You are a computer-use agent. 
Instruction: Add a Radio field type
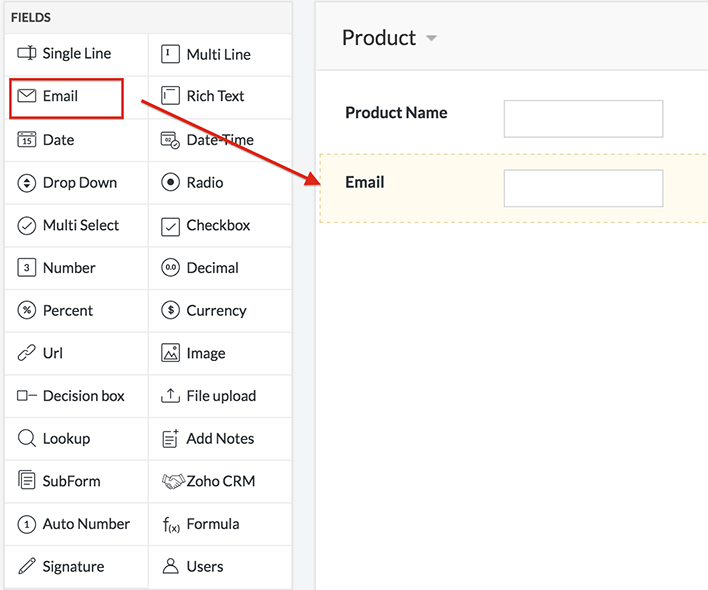point(204,183)
